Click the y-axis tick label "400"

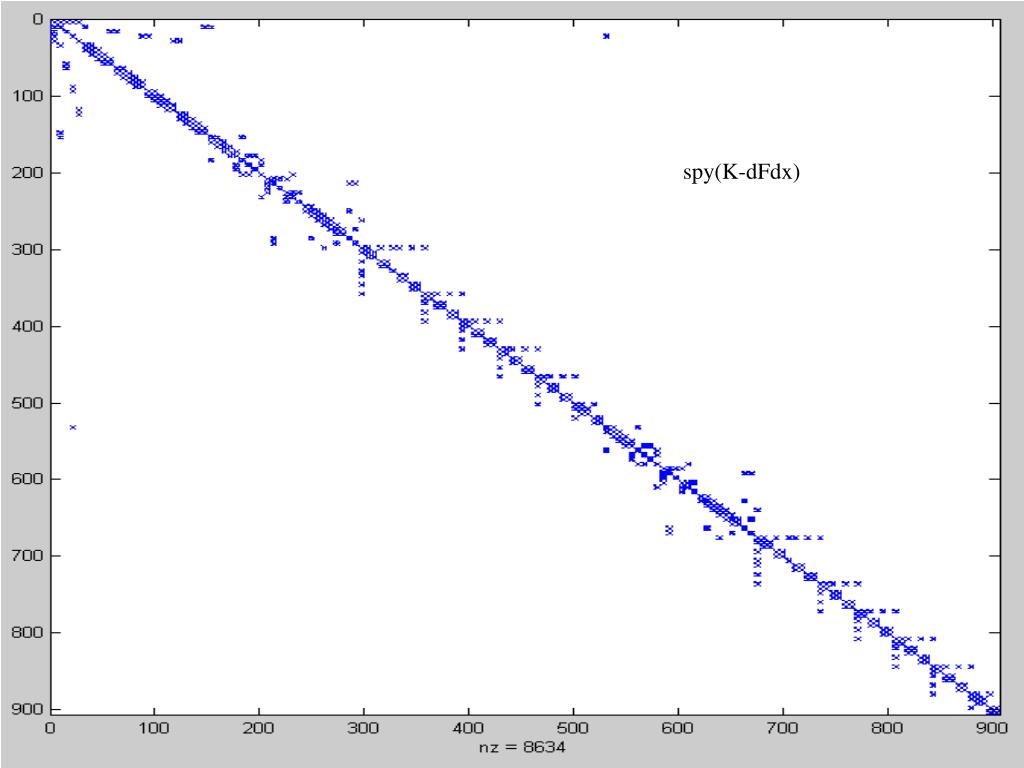(28, 326)
